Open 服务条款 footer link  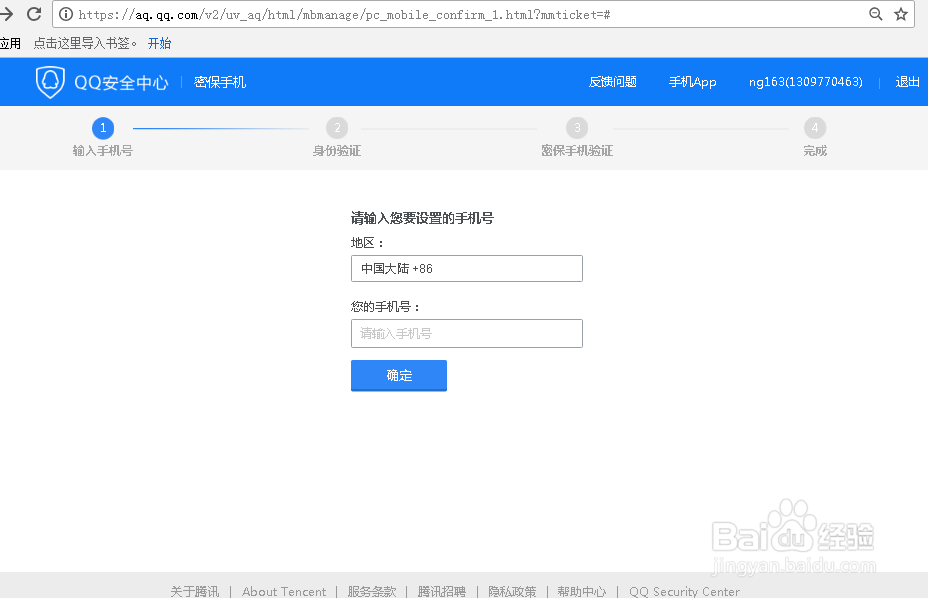click(x=372, y=591)
